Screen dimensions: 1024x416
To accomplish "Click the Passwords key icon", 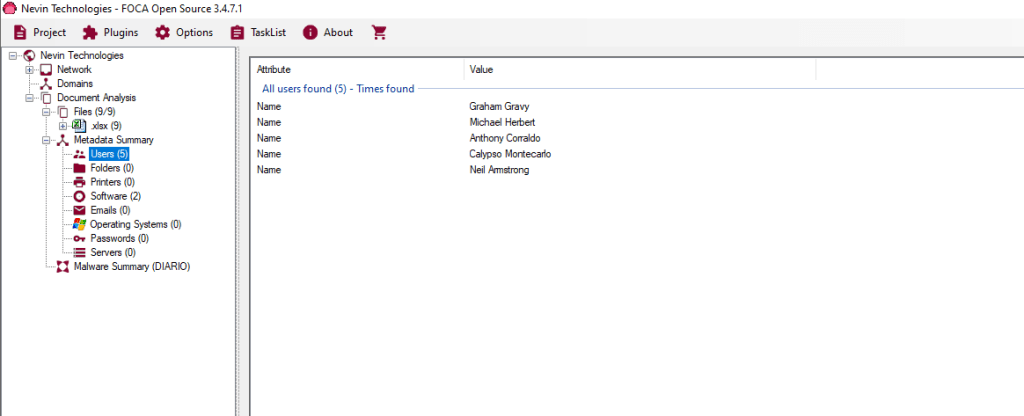I will (80, 239).
